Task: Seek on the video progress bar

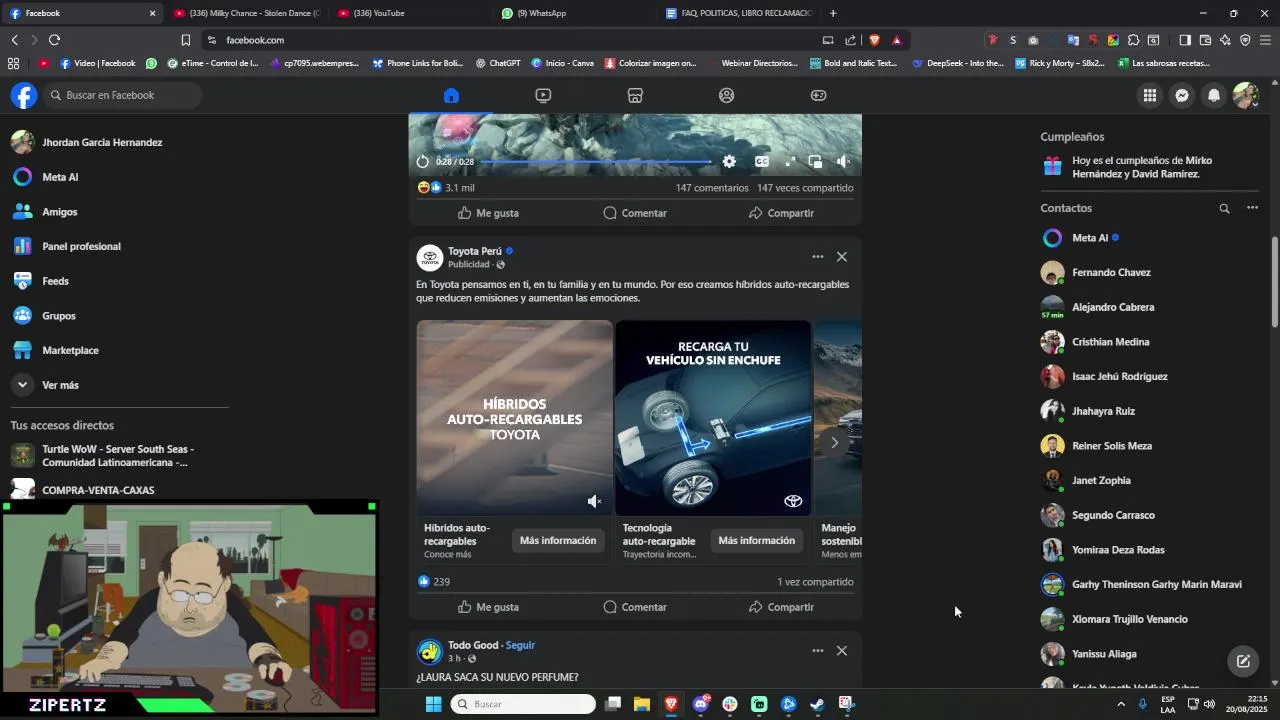Action: pos(596,161)
